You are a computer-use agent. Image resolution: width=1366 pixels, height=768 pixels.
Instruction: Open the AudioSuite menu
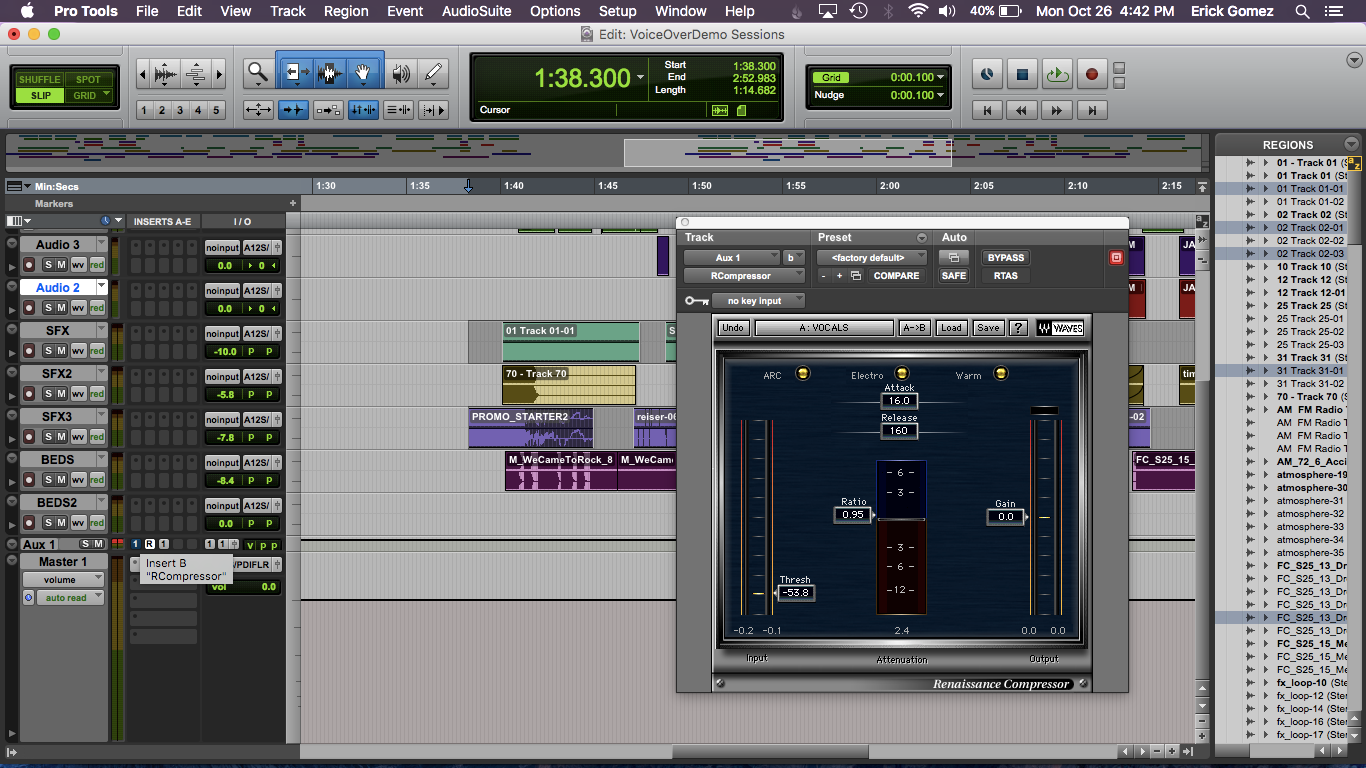tap(476, 11)
